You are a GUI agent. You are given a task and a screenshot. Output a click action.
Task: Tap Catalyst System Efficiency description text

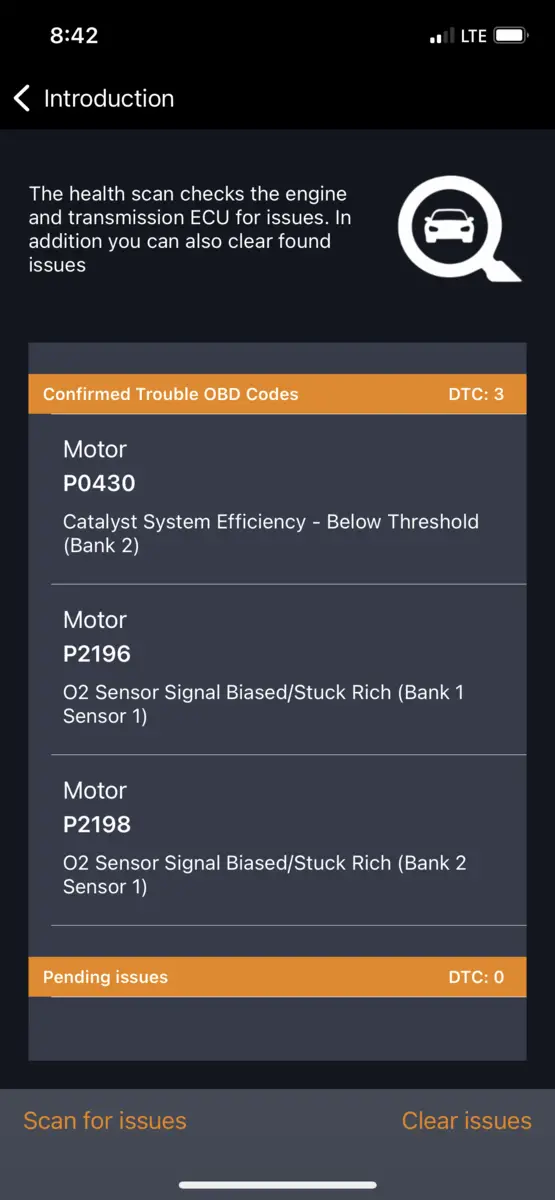coord(271,533)
